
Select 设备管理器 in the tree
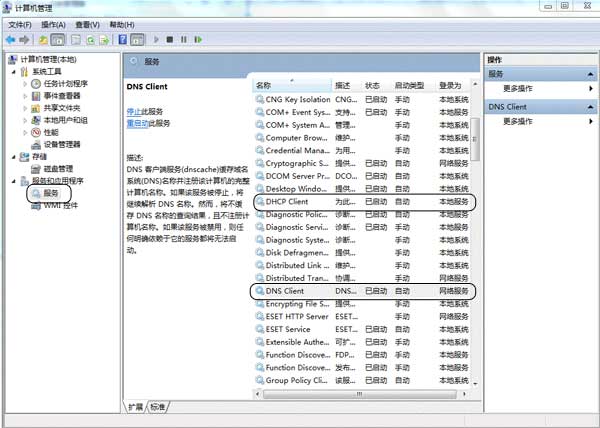(62, 144)
